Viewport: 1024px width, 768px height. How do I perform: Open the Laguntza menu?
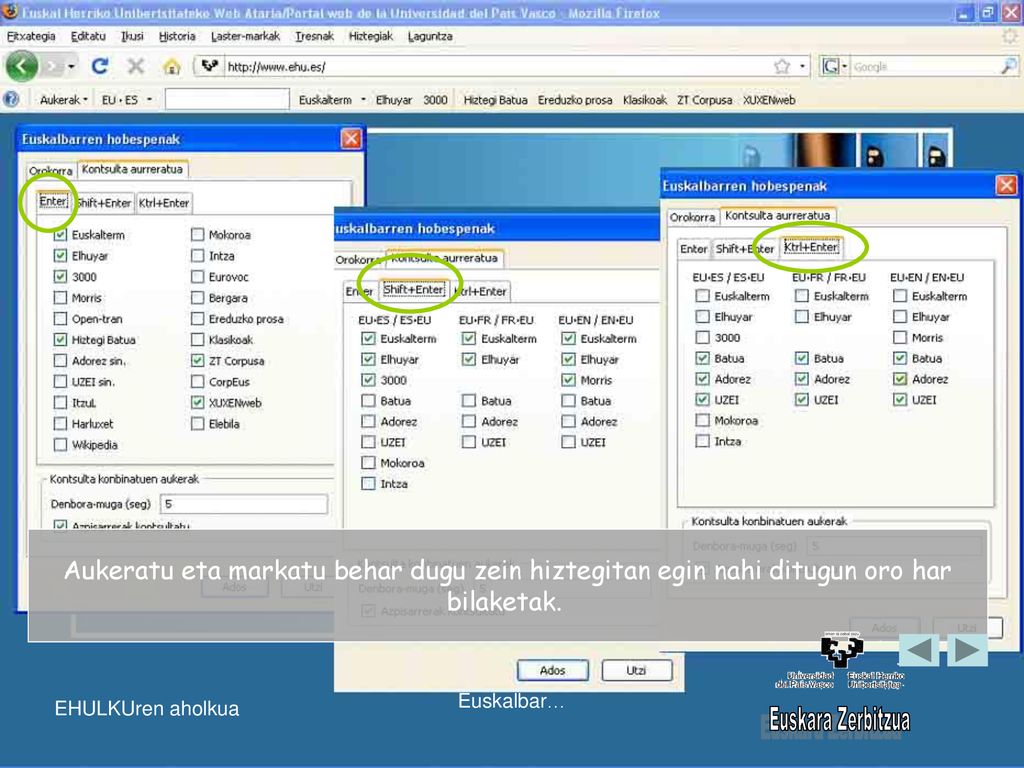[430, 36]
